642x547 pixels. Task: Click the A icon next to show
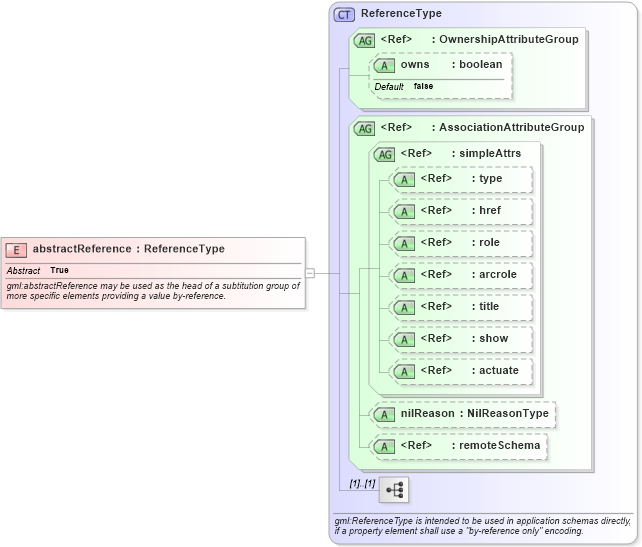pos(404,339)
